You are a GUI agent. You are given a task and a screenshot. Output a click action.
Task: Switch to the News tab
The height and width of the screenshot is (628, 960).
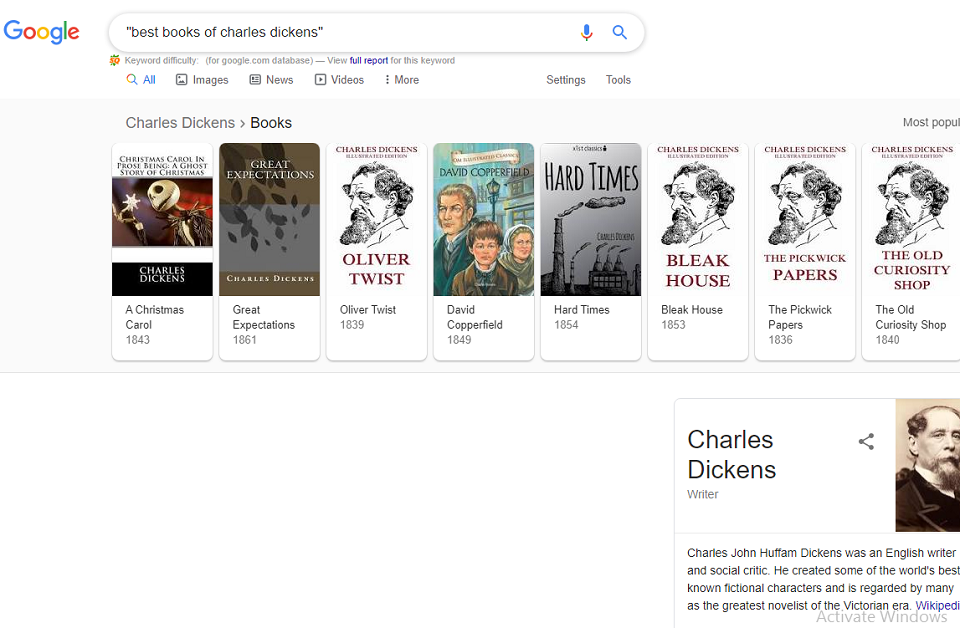pos(271,80)
